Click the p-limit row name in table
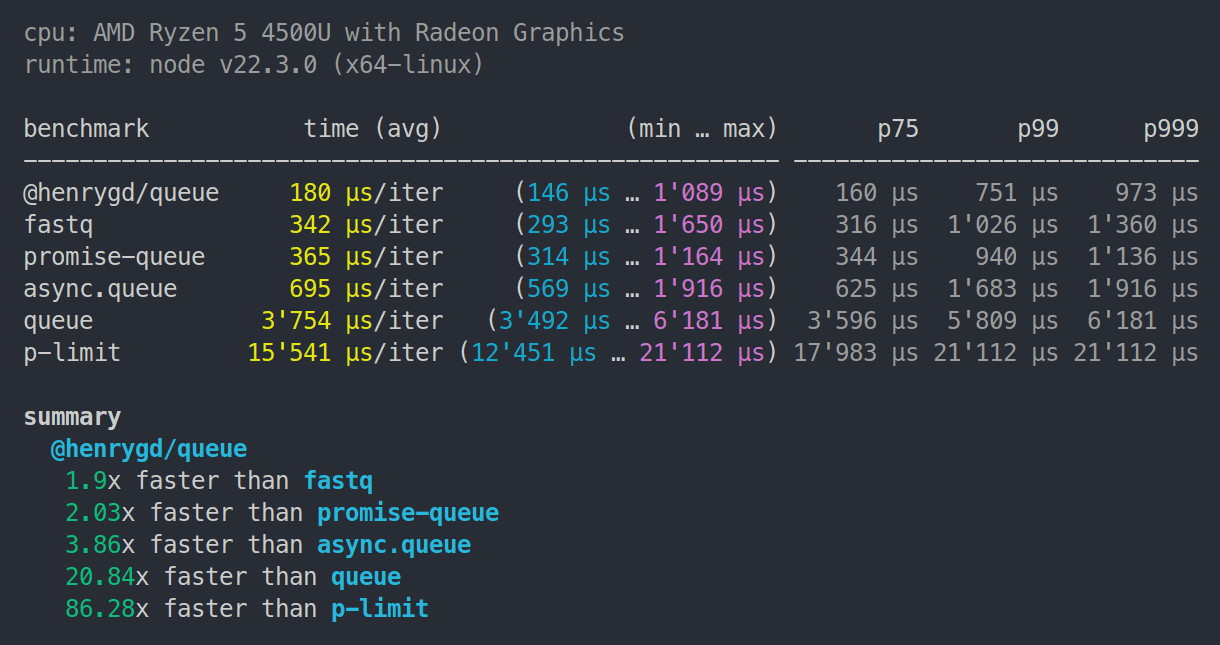Screen dimensions: 1220x645 click(x=72, y=353)
